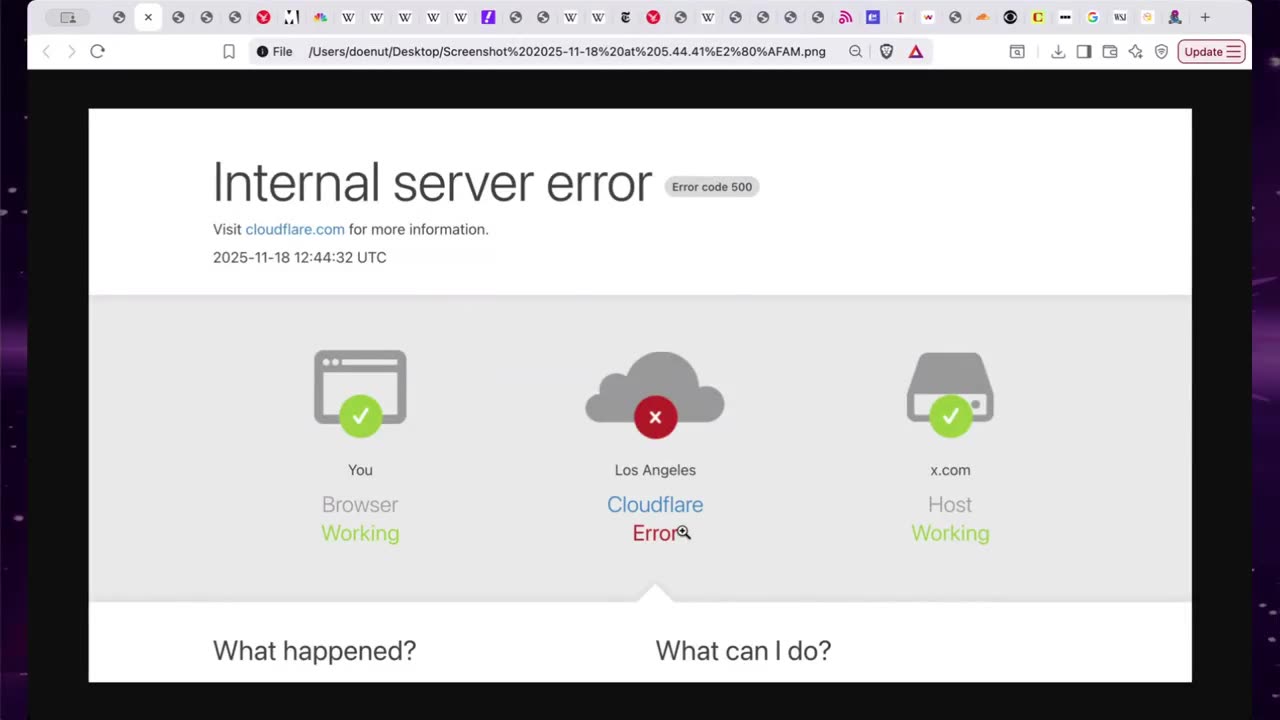This screenshot has width=1280, height=720.
Task: Click the 'Working' status under Host
Action: (x=950, y=533)
